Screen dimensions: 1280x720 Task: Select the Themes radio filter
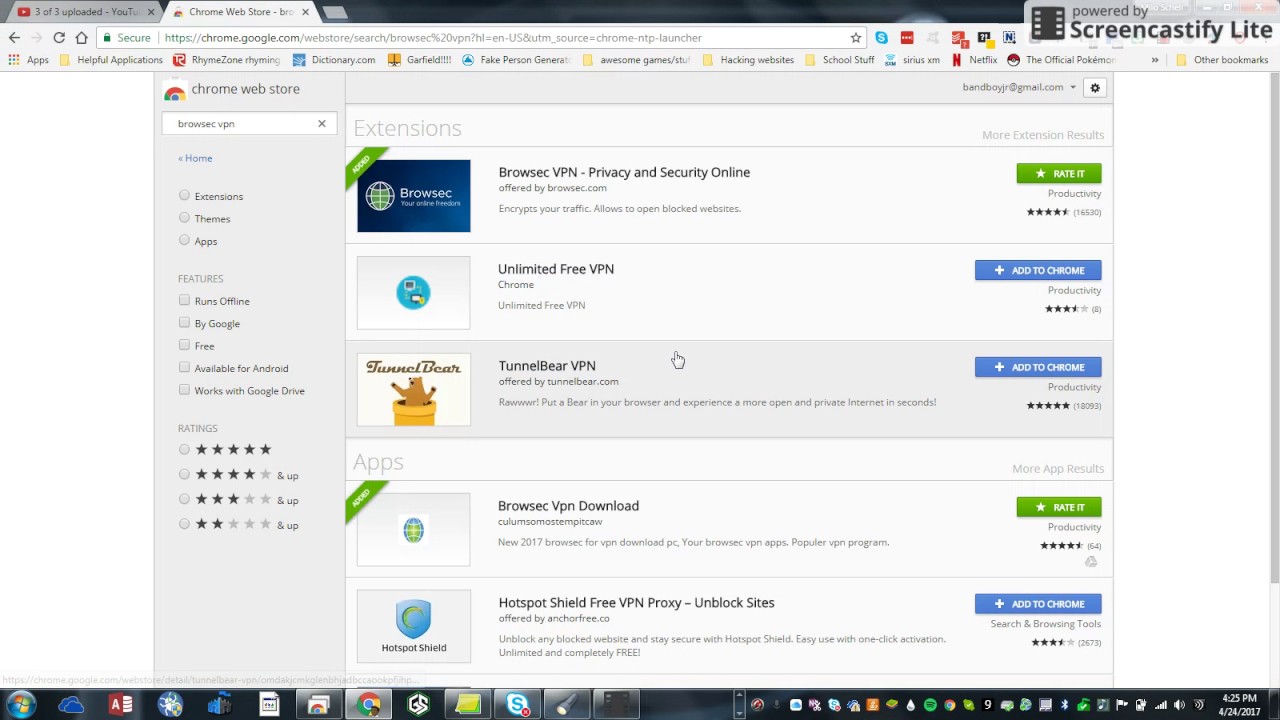(184, 218)
